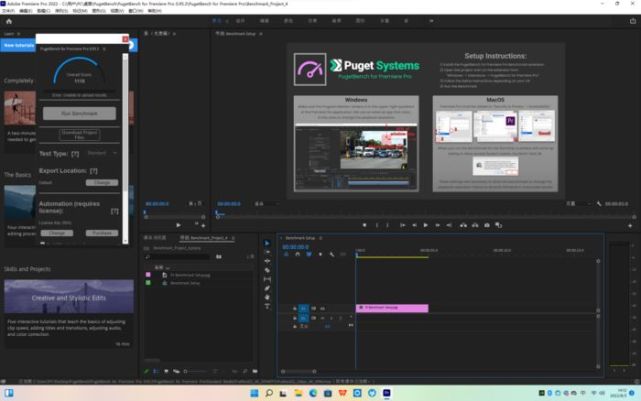Click Go to In in Program monitor
The height and width of the screenshot is (401, 641).
coord(402,225)
